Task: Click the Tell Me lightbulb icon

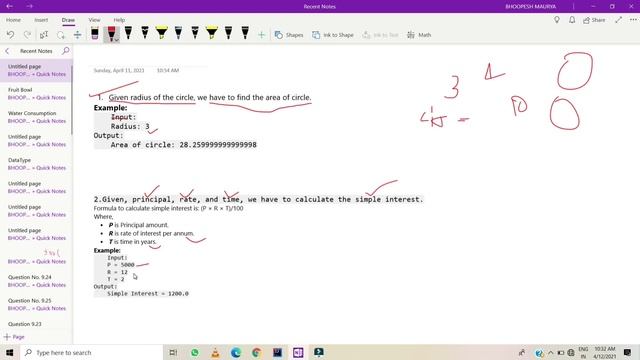Action: coord(557,20)
